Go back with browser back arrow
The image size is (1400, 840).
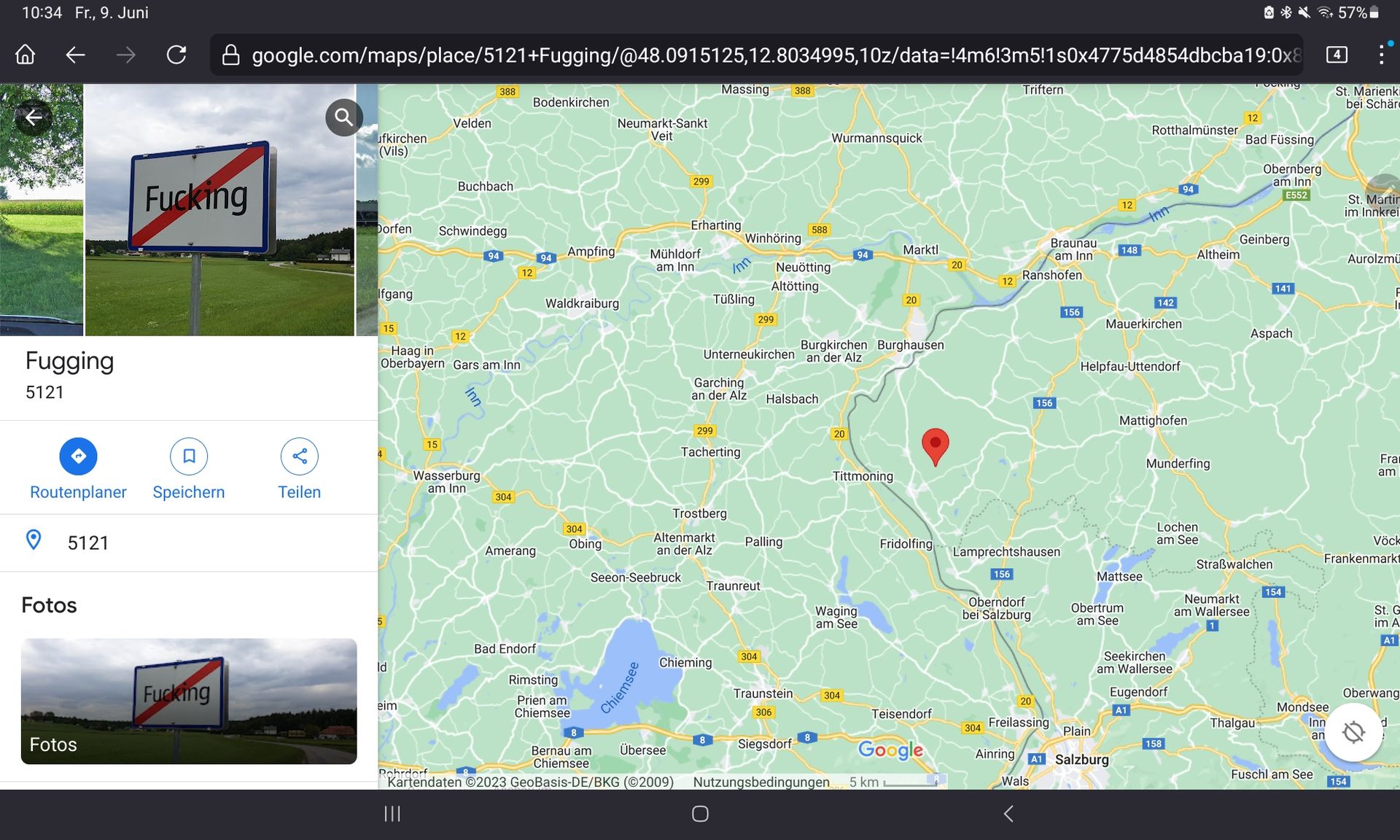pos(75,55)
